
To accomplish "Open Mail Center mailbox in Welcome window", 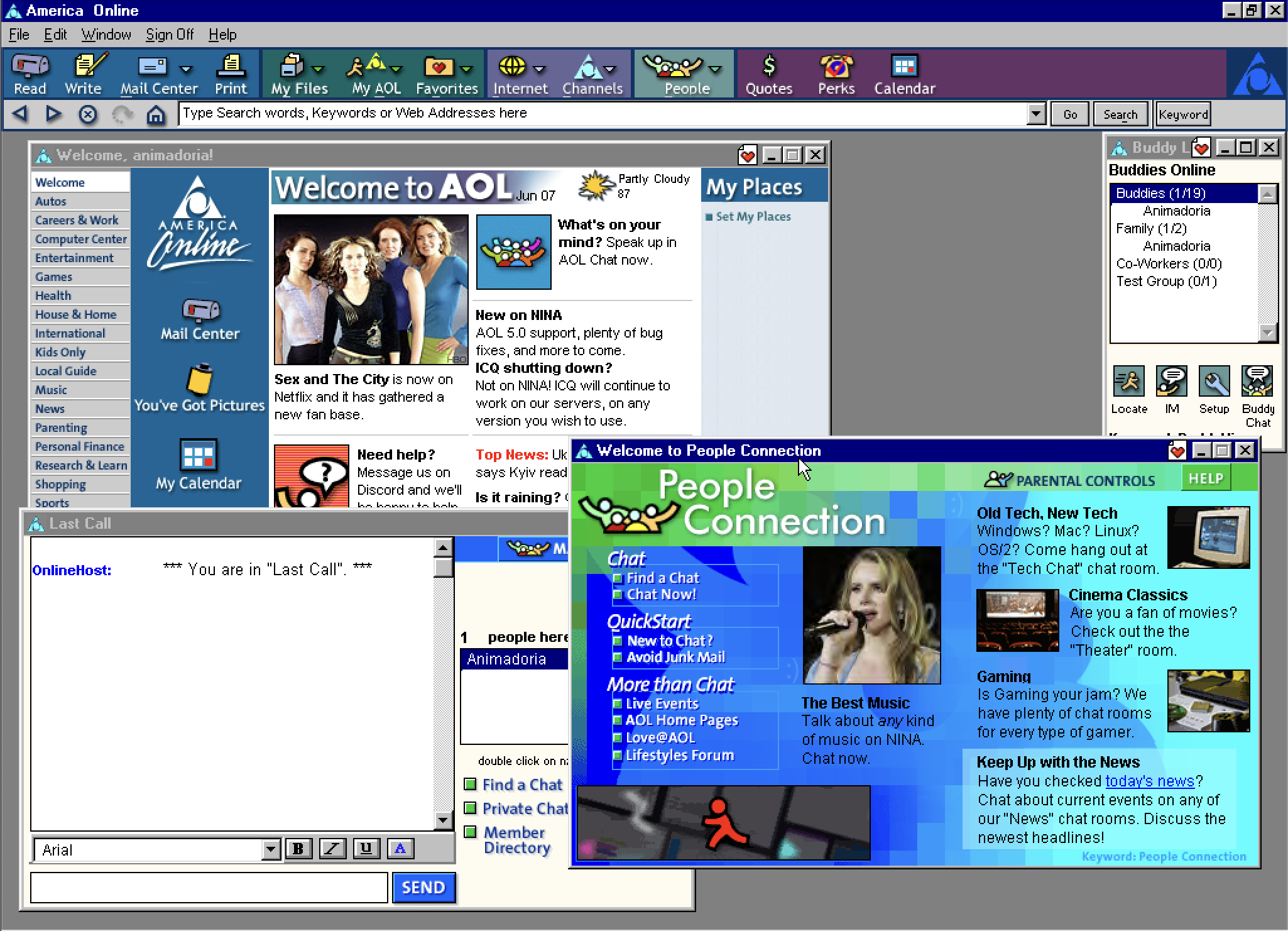I will pos(200,319).
